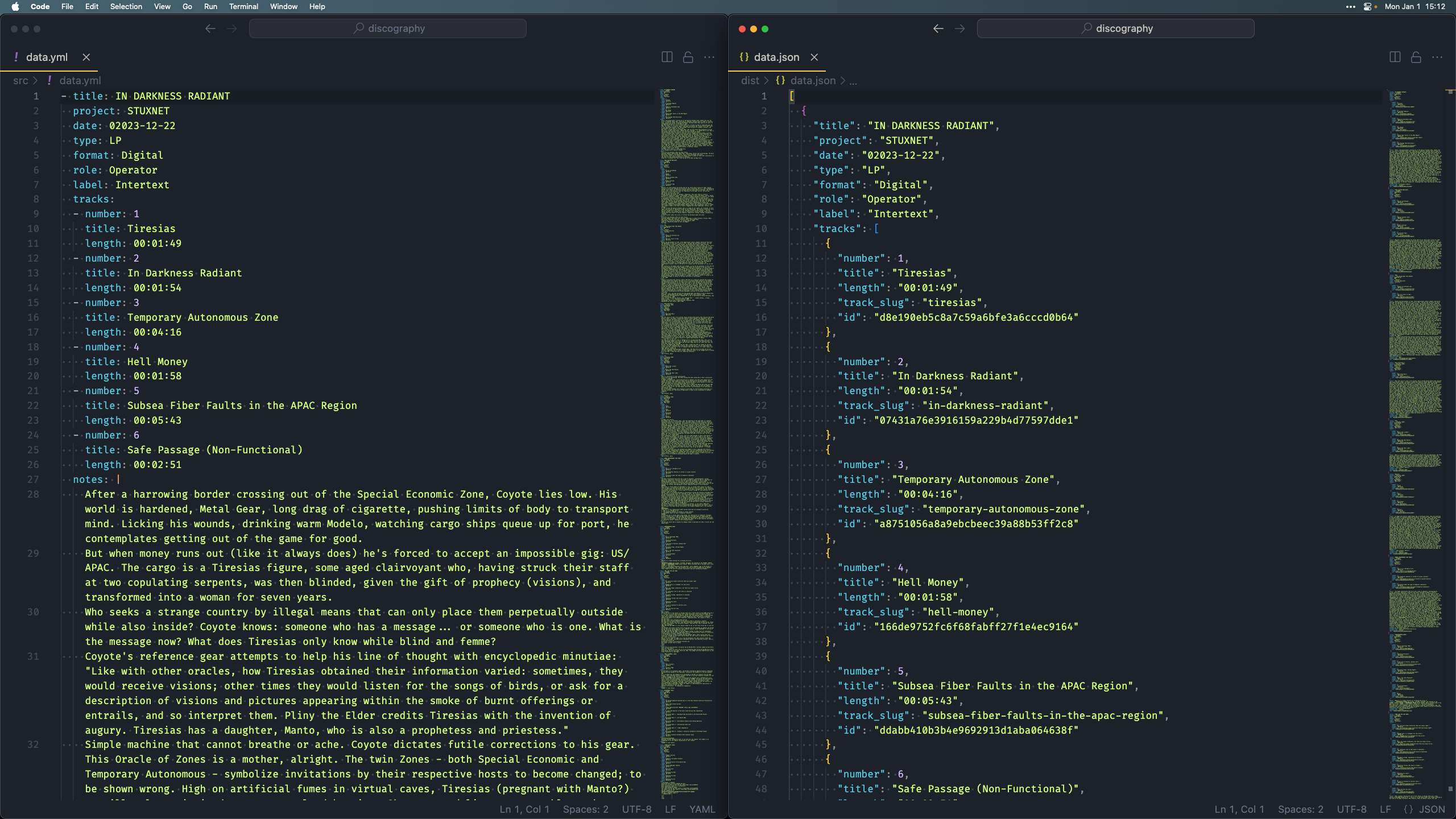Viewport: 1456px width, 819px height.
Task: Click UTF-8 encoding in JSON status bar
Action: click(x=1351, y=809)
